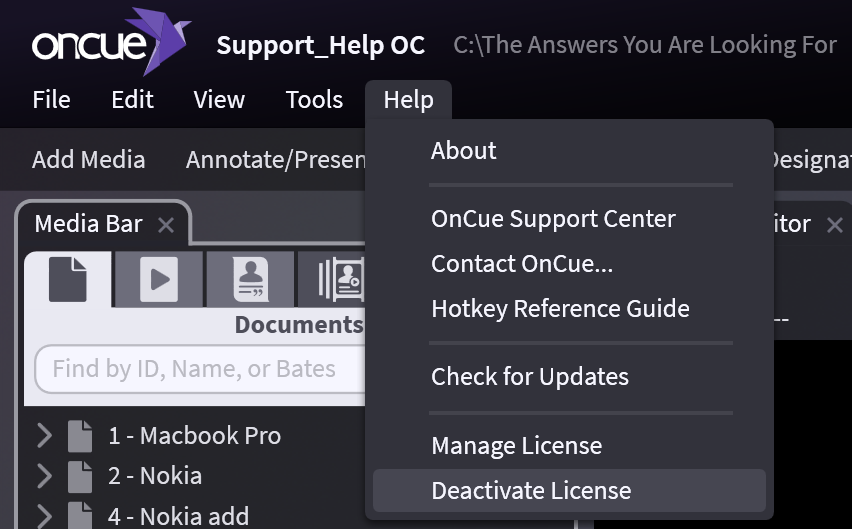Click the Annotate/Present toolbar button
852x529 pixels.
point(275,160)
